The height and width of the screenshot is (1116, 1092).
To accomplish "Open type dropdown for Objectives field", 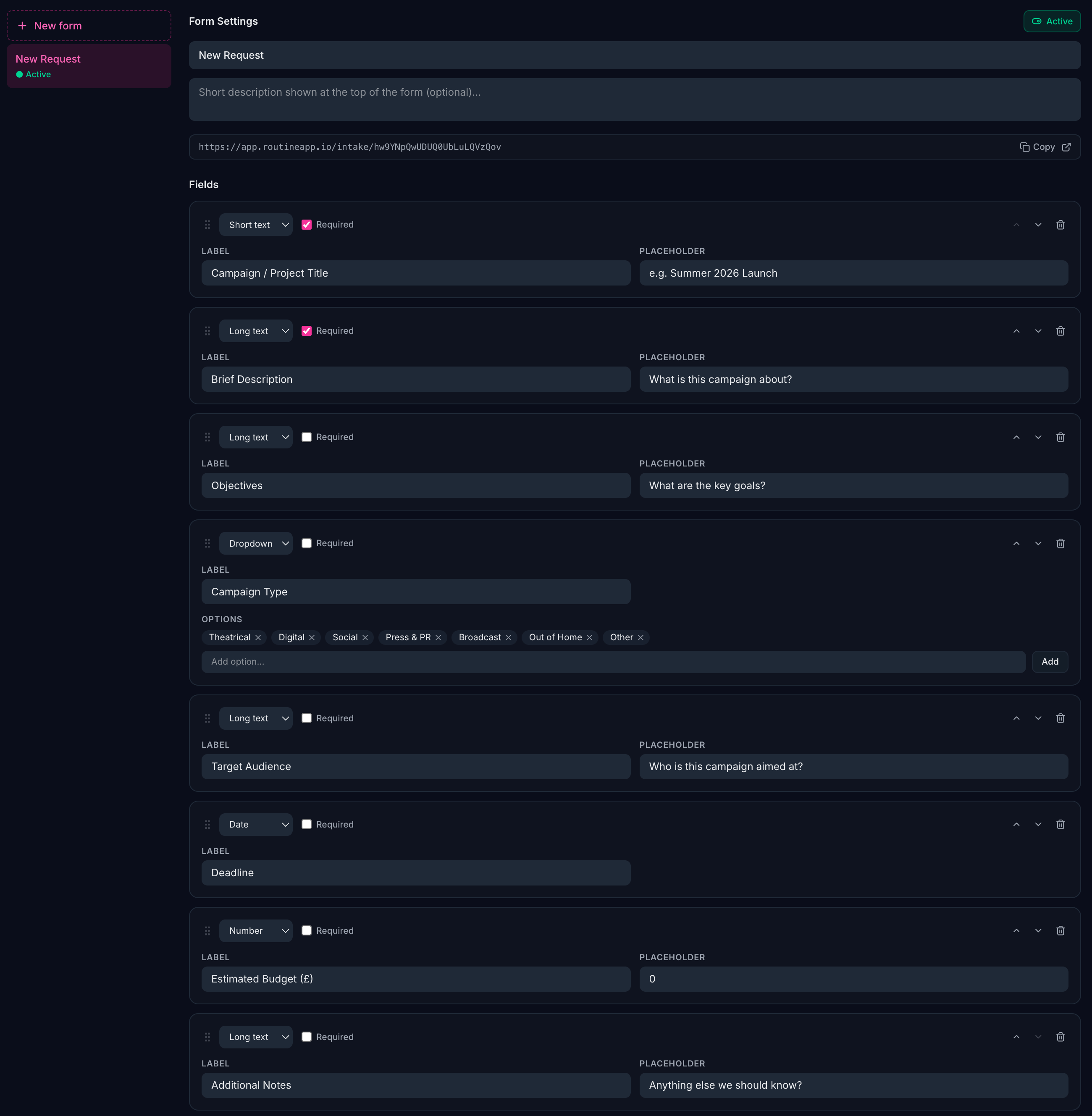I will 256,437.
